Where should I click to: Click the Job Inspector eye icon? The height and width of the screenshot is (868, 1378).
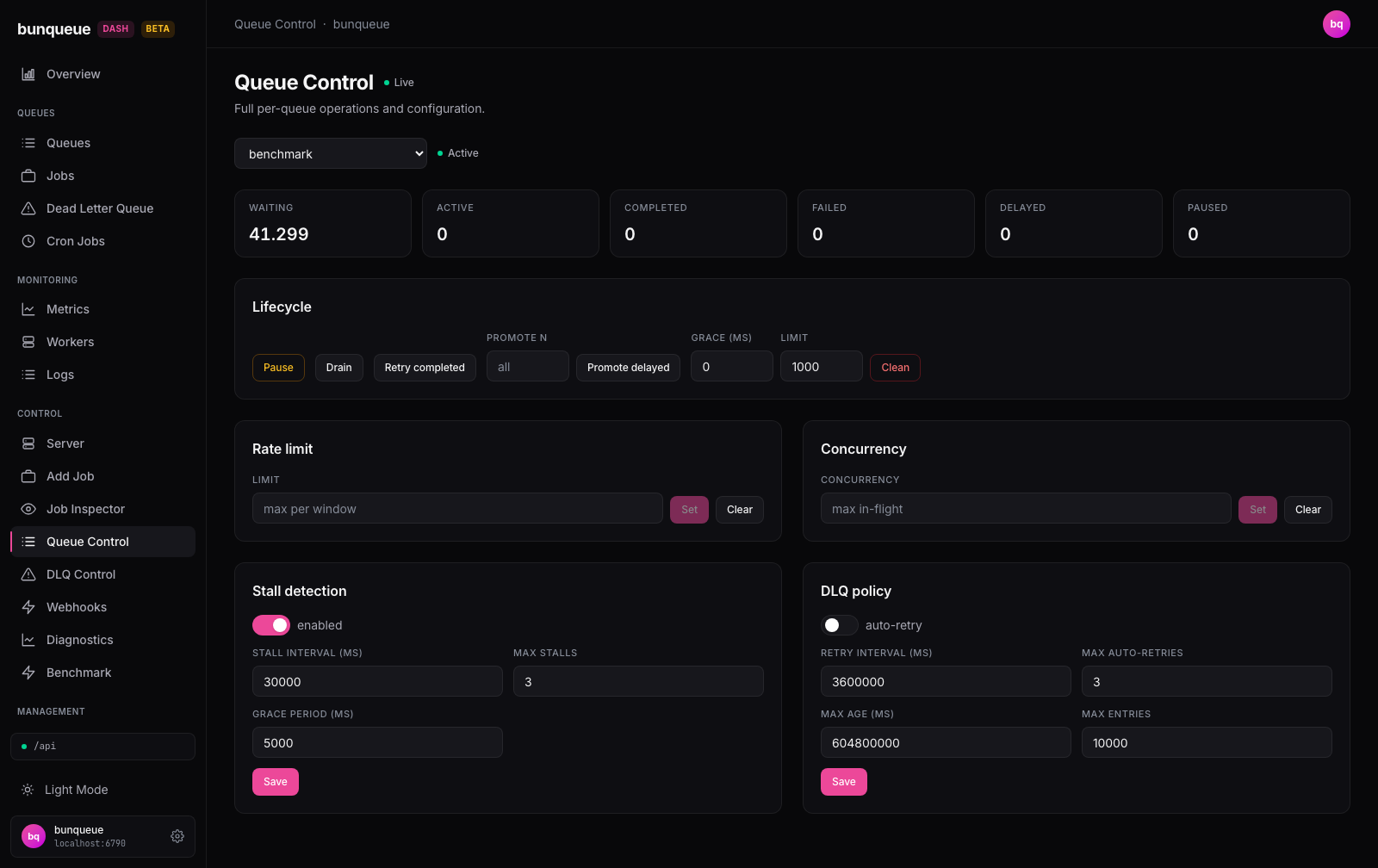28,509
